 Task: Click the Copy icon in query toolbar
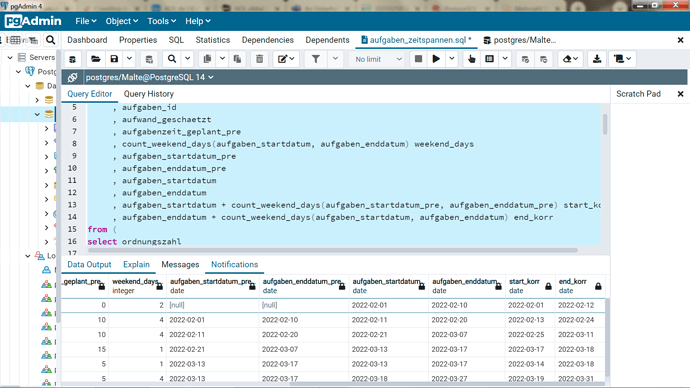207,59
